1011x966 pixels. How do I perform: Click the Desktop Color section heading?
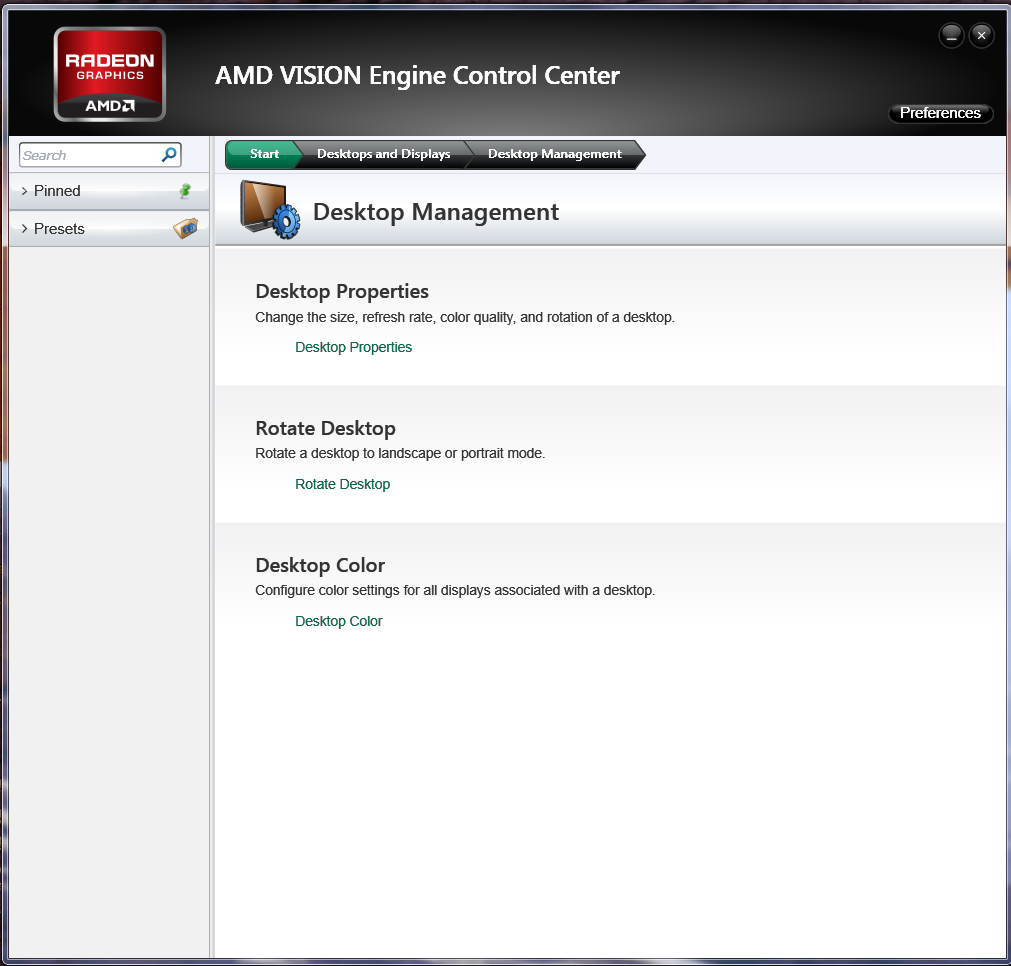(320, 566)
